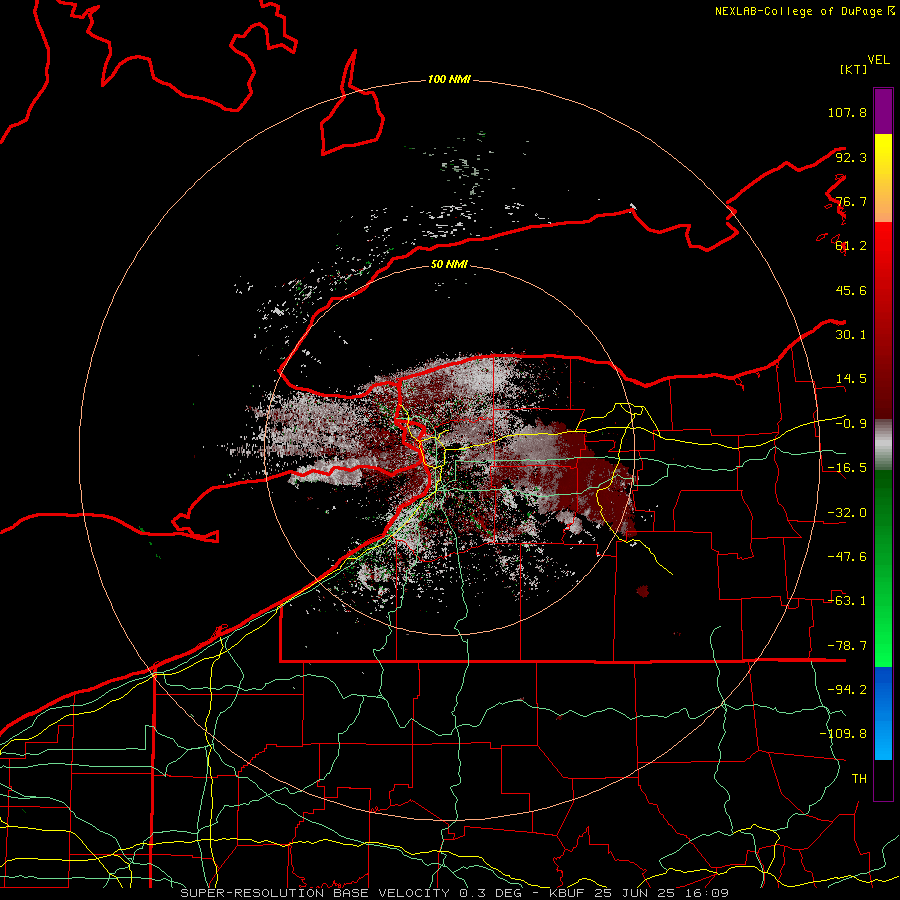Click the VEL legend title
This screenshot has height=900, width=900.
pos(878,60)
